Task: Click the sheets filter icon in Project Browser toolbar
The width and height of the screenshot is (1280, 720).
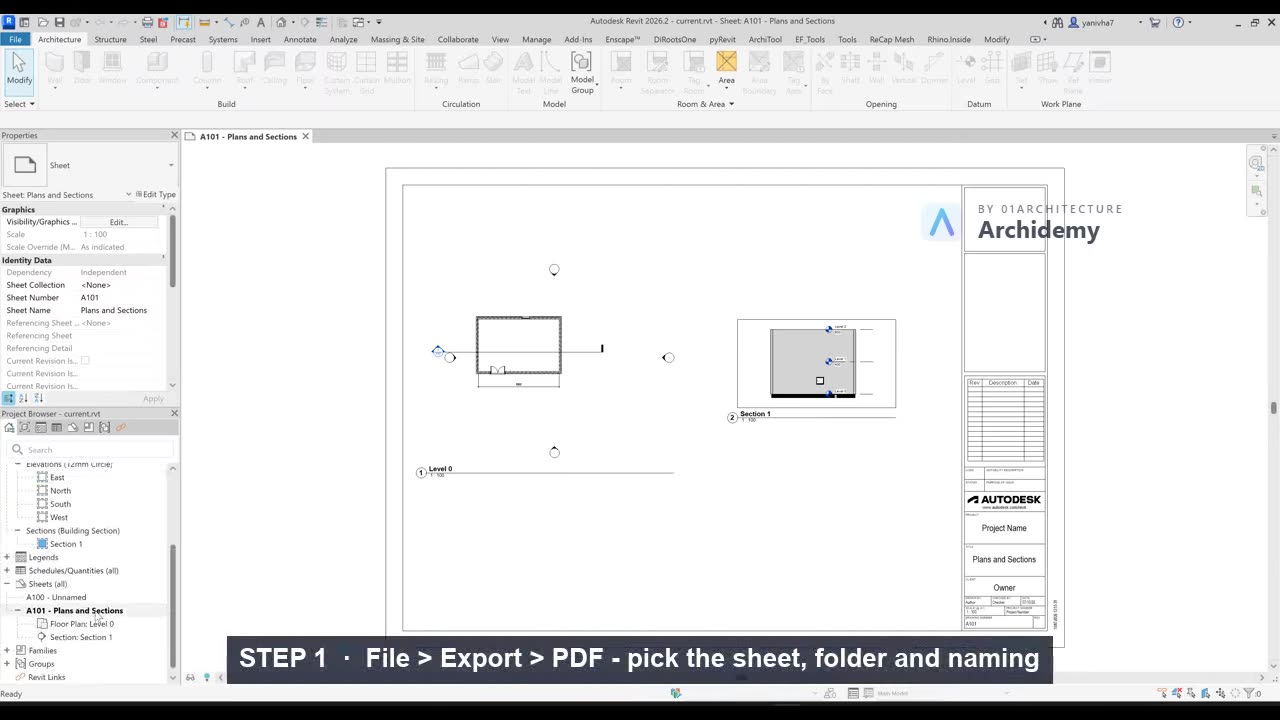Action: coord(73,427)
